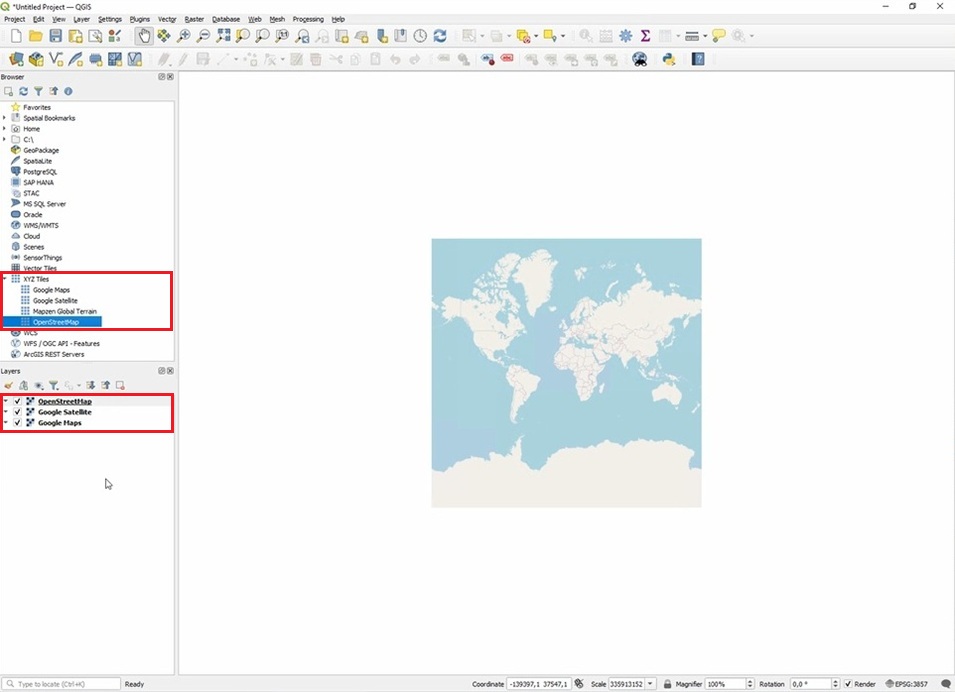Collapse the Google Maps layer tree arrow

(x=5, y=423)
